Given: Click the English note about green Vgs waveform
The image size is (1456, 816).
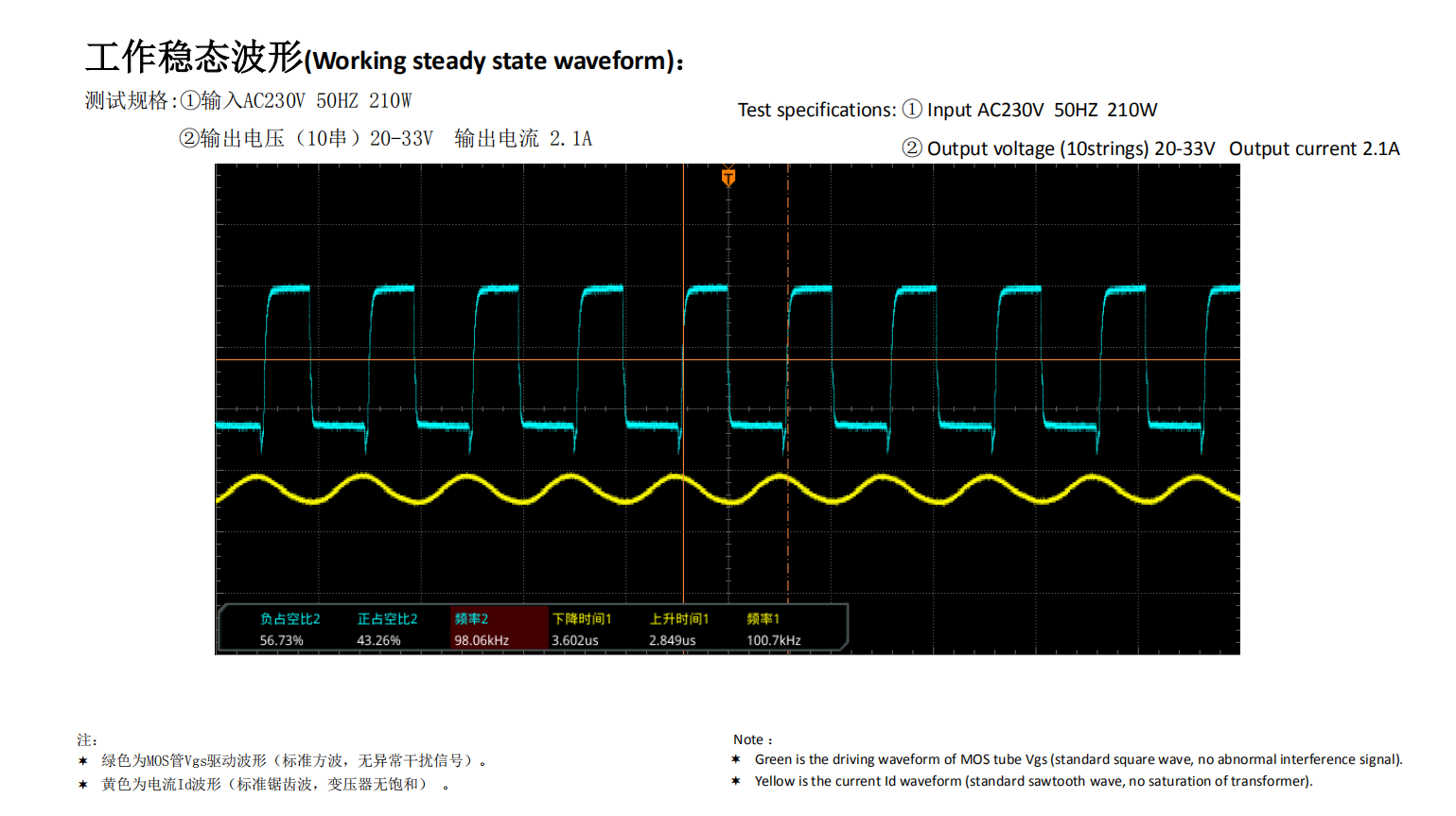Looking at the screenshot, I should (1078, 759).
